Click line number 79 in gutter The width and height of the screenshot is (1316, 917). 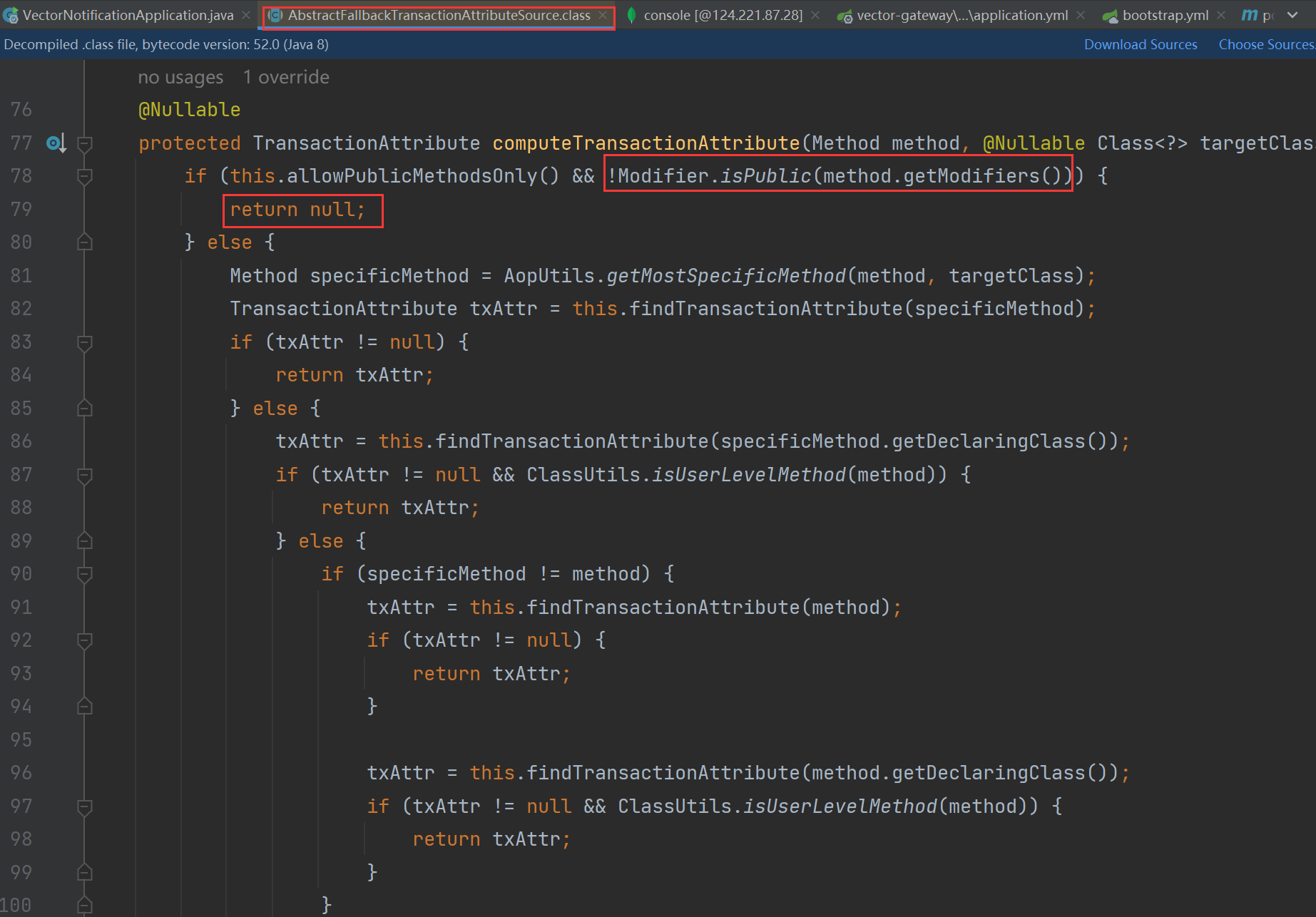[21, 209]
